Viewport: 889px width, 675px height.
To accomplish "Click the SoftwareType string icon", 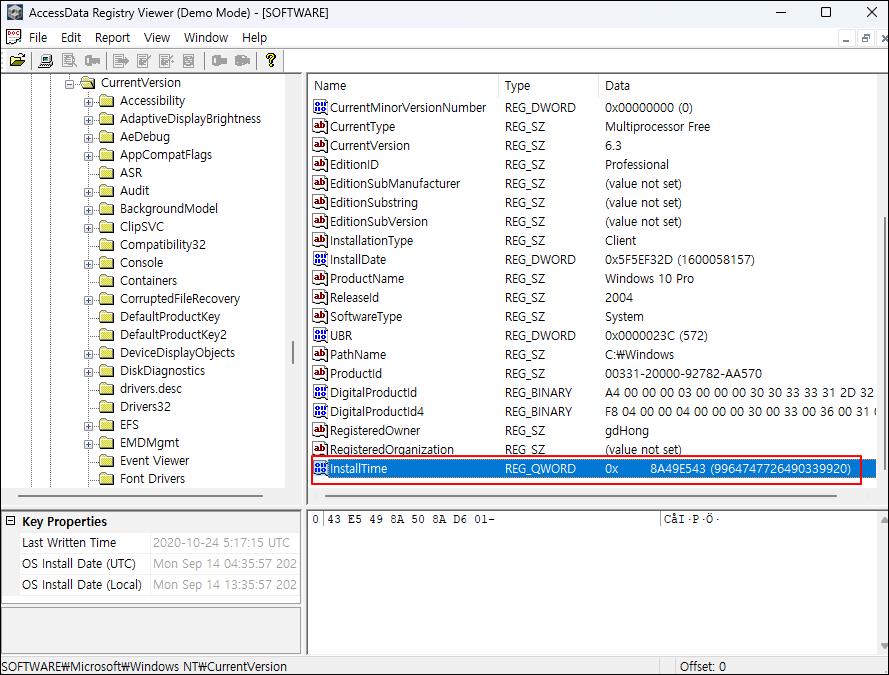I will coord(320,316).
